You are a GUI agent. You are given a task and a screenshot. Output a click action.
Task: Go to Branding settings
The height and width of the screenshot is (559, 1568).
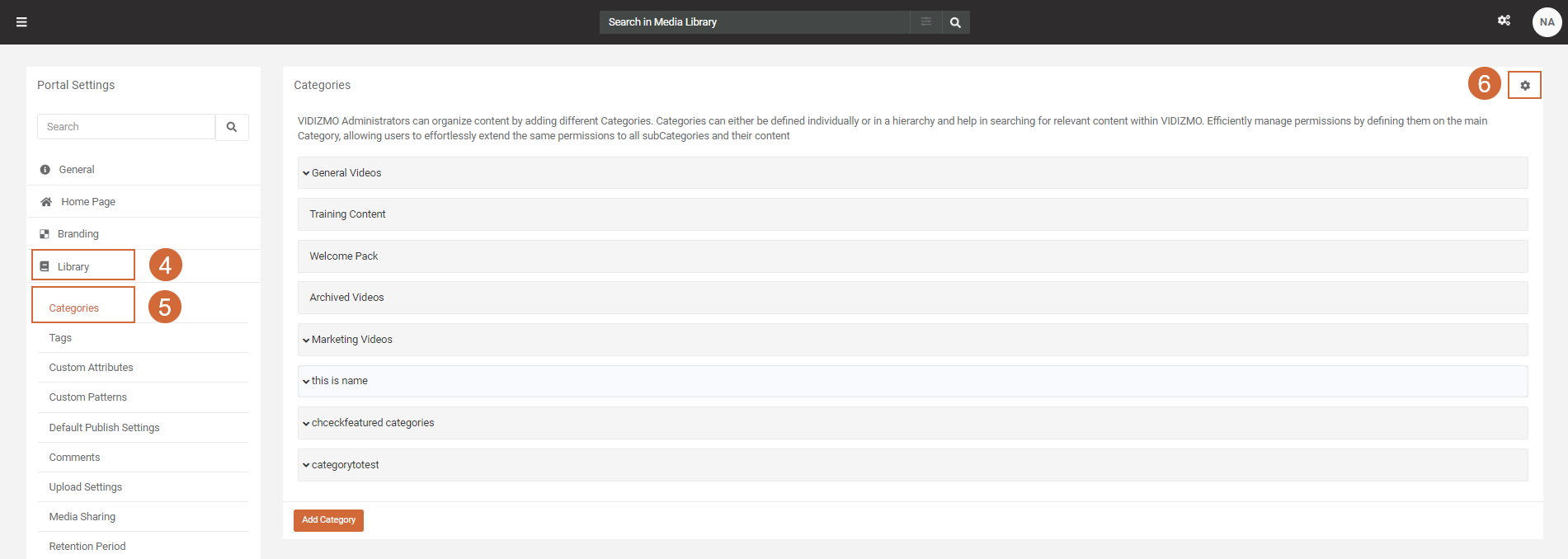click(x=78, y=234)
